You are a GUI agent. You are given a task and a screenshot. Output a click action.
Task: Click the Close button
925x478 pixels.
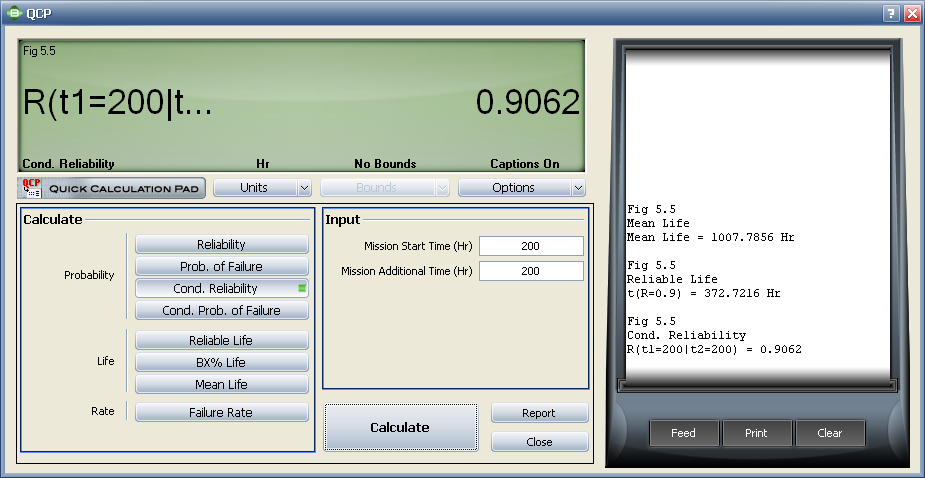[x=539, y=442]
